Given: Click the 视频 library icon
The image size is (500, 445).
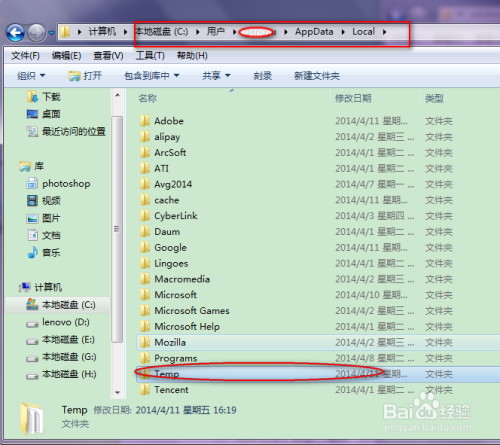Looking at the screenshot, I should click(32, 201).
